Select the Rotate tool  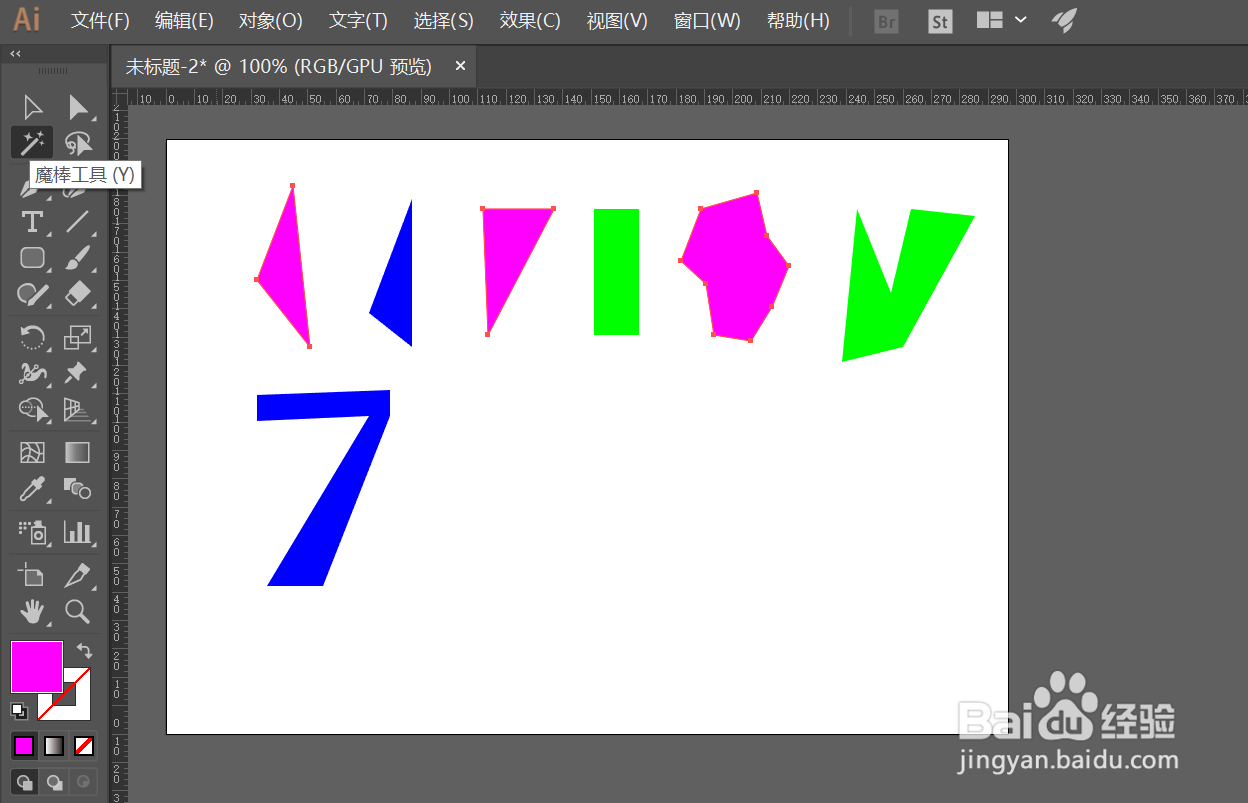pyautogui.click(x=33, y=337)
